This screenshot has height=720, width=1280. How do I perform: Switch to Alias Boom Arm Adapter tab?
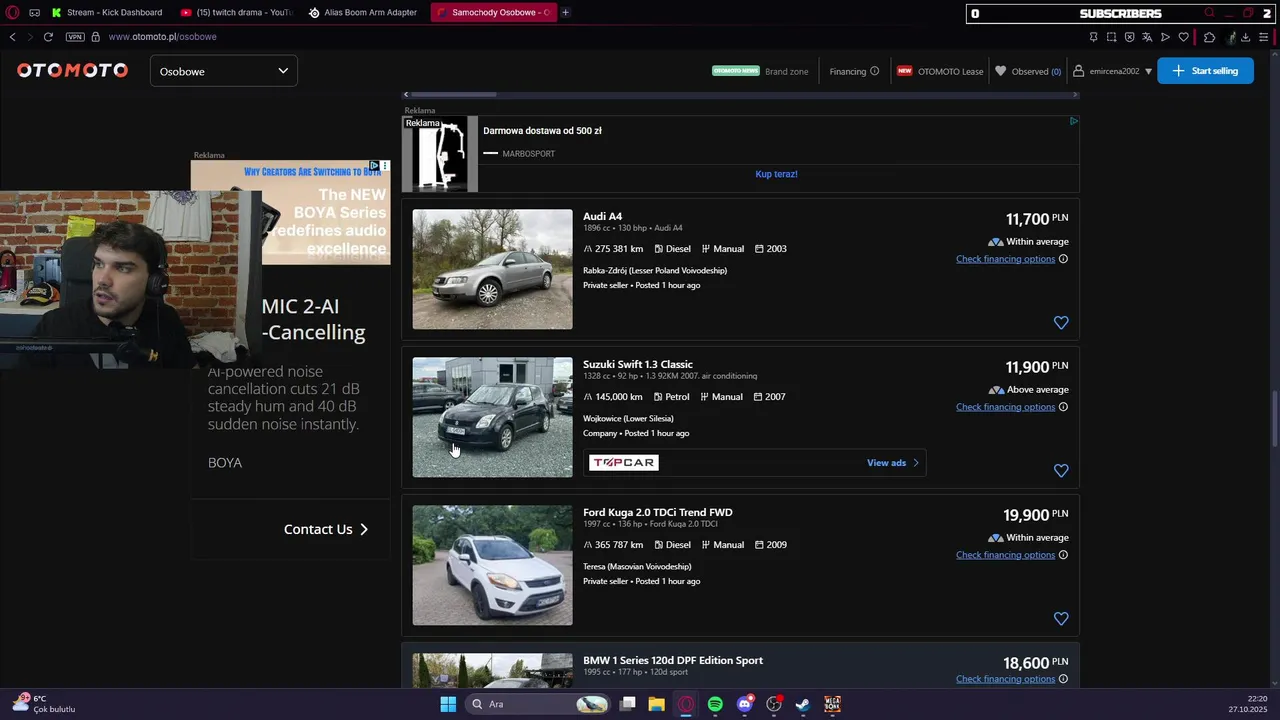pos(363,13)
